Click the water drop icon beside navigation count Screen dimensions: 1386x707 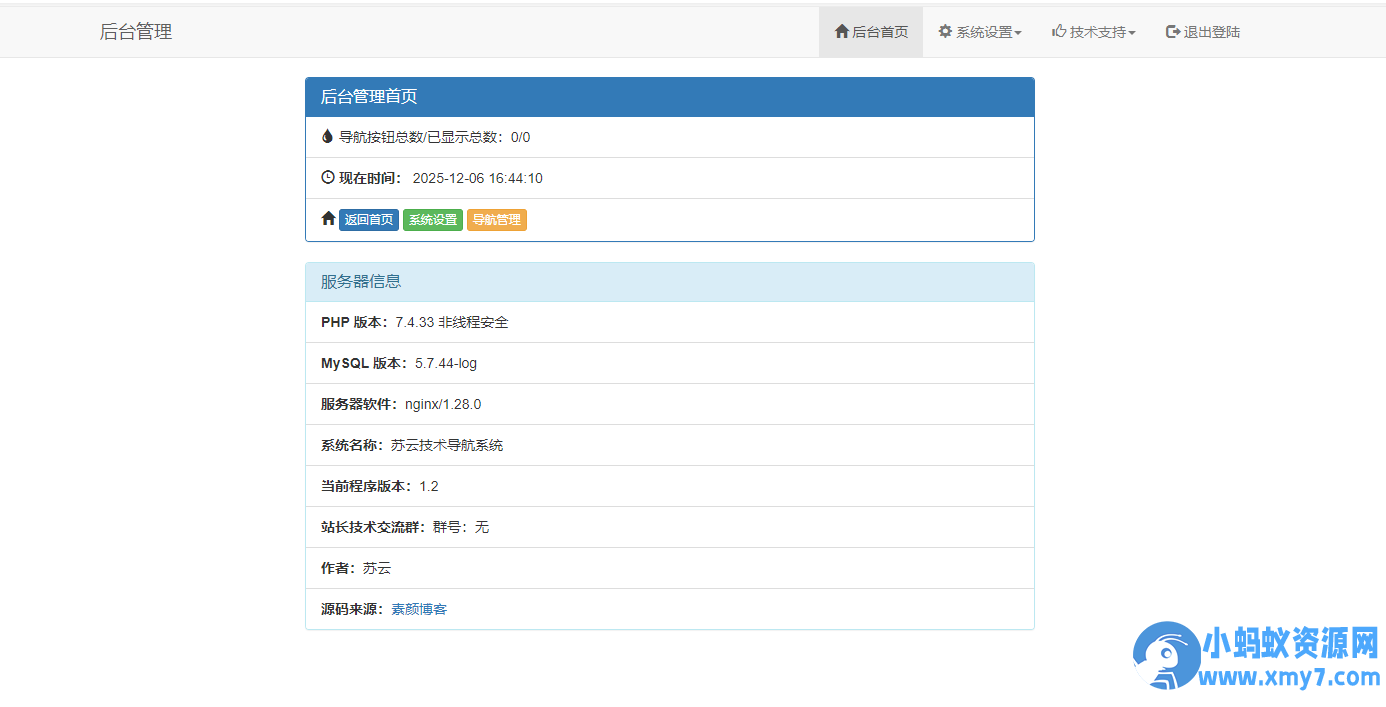click(328, 137)
